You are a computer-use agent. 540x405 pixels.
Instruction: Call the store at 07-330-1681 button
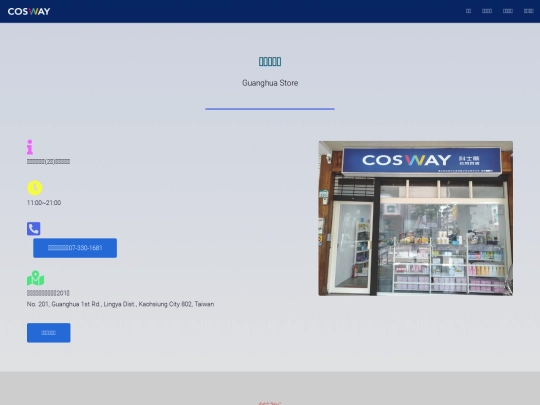point(75,248)
